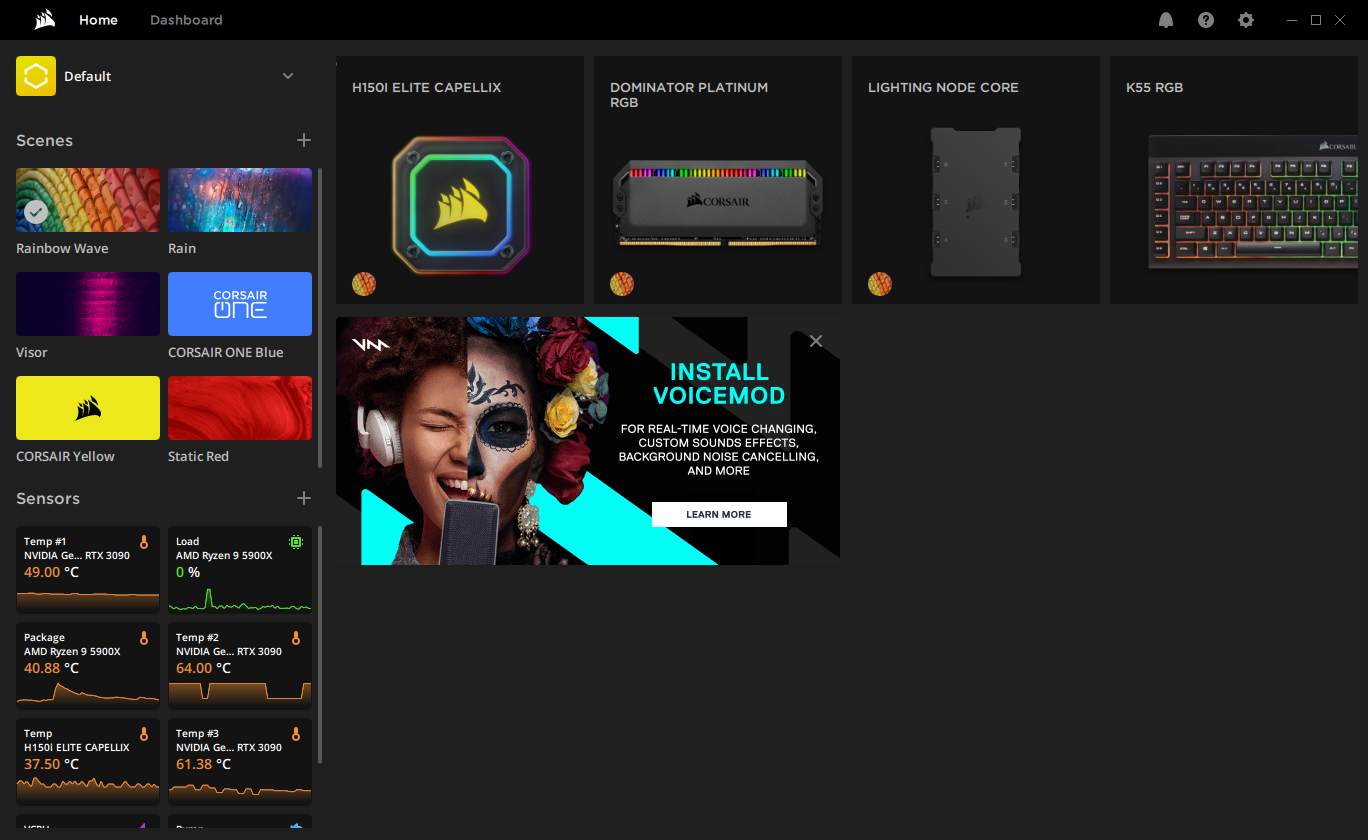Image resolution: width=1368 pixels, height=840 pixels.
Task: Open the H150i Elite Capellix device image
Action: (460, 204)
